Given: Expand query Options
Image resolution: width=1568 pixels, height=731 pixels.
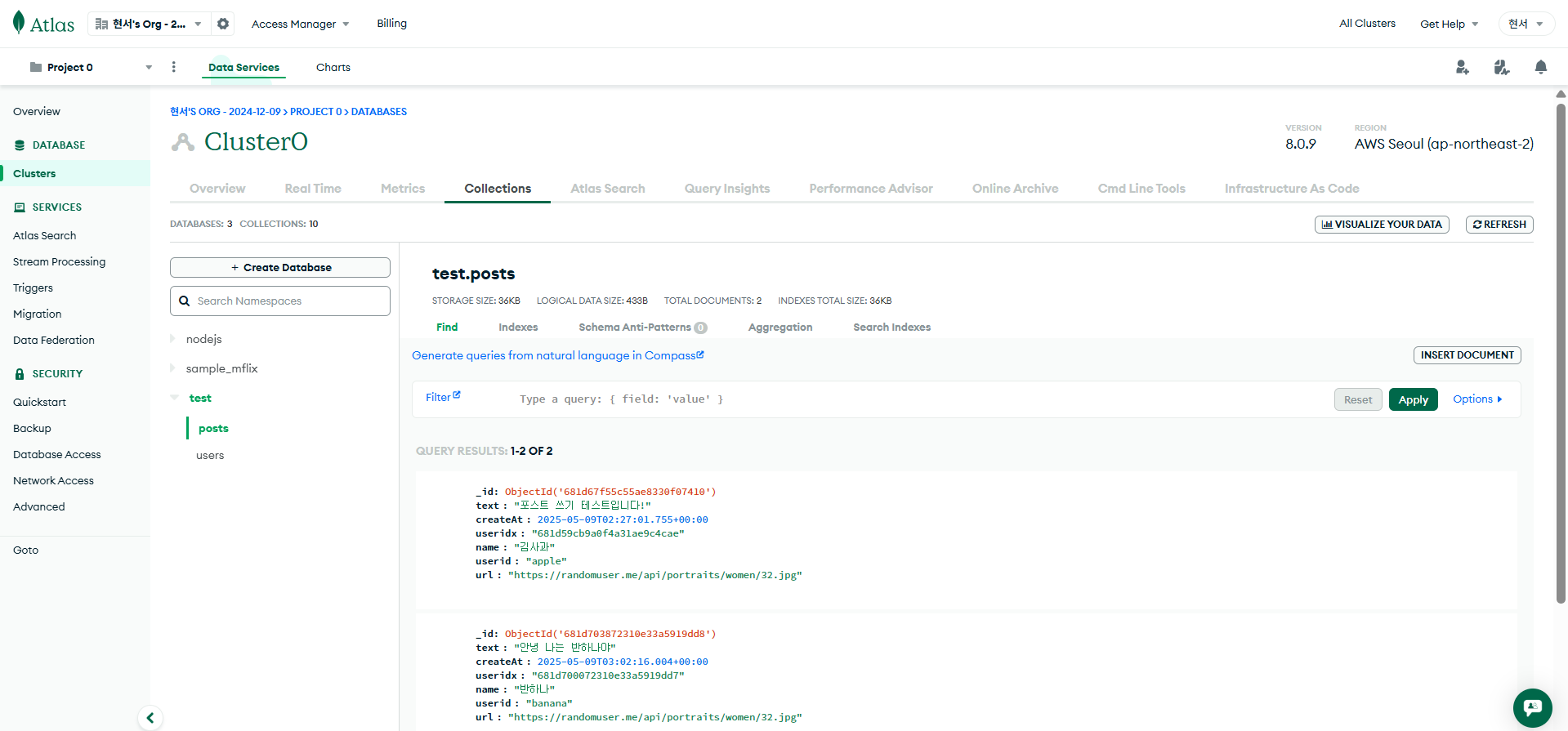Looking at the screenshot, I should [1477, 399].
